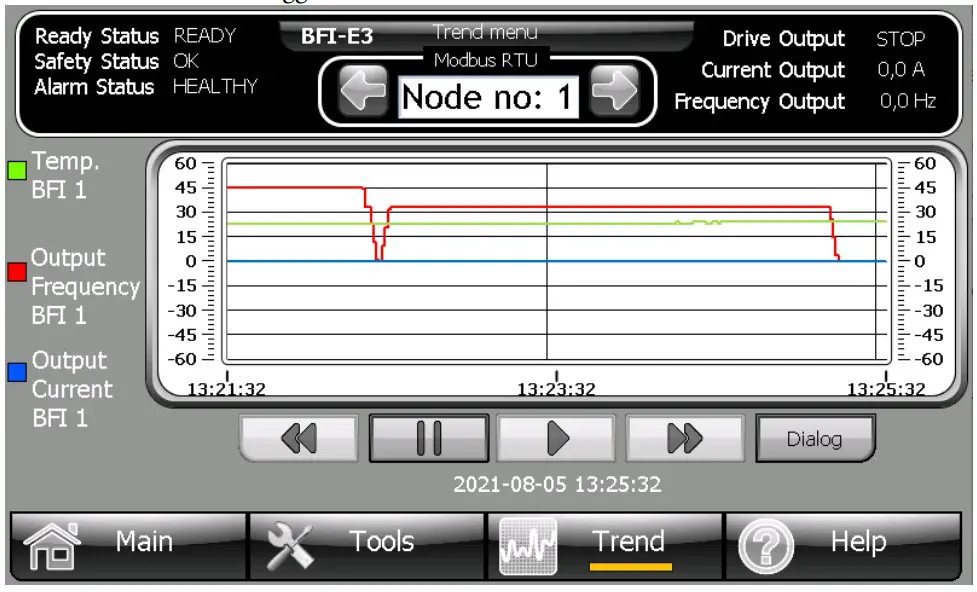977x592 pixels.
Task: Click the blue Output Current swatch
Action: click(x=17, y=372)
